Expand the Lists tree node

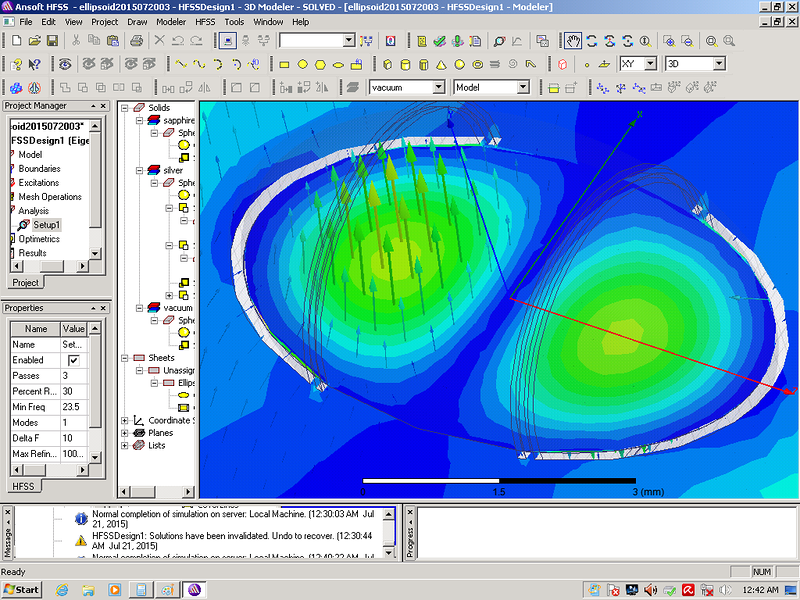[x=124, y=446]
